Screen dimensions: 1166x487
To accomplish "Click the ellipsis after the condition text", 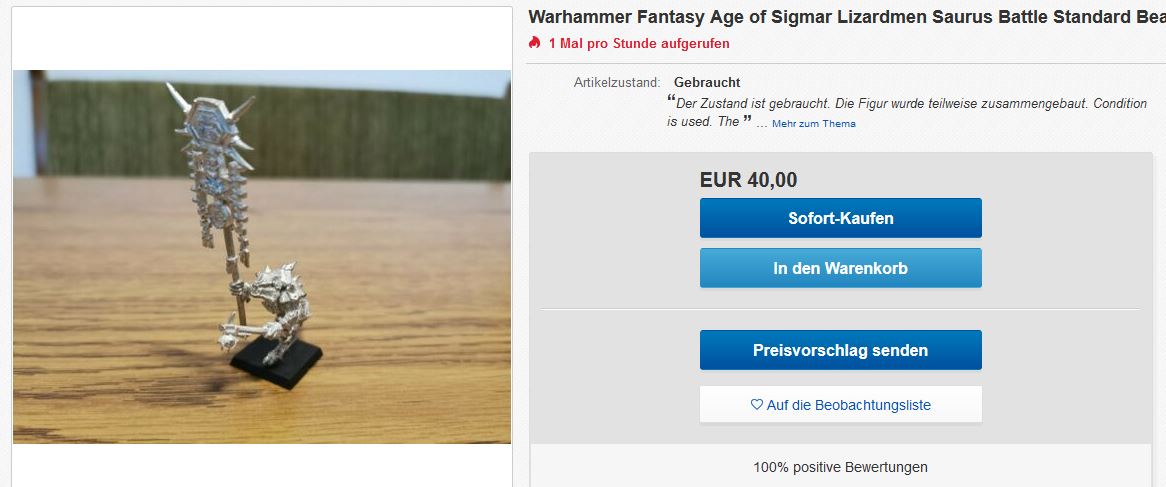I will click(762, 123).
